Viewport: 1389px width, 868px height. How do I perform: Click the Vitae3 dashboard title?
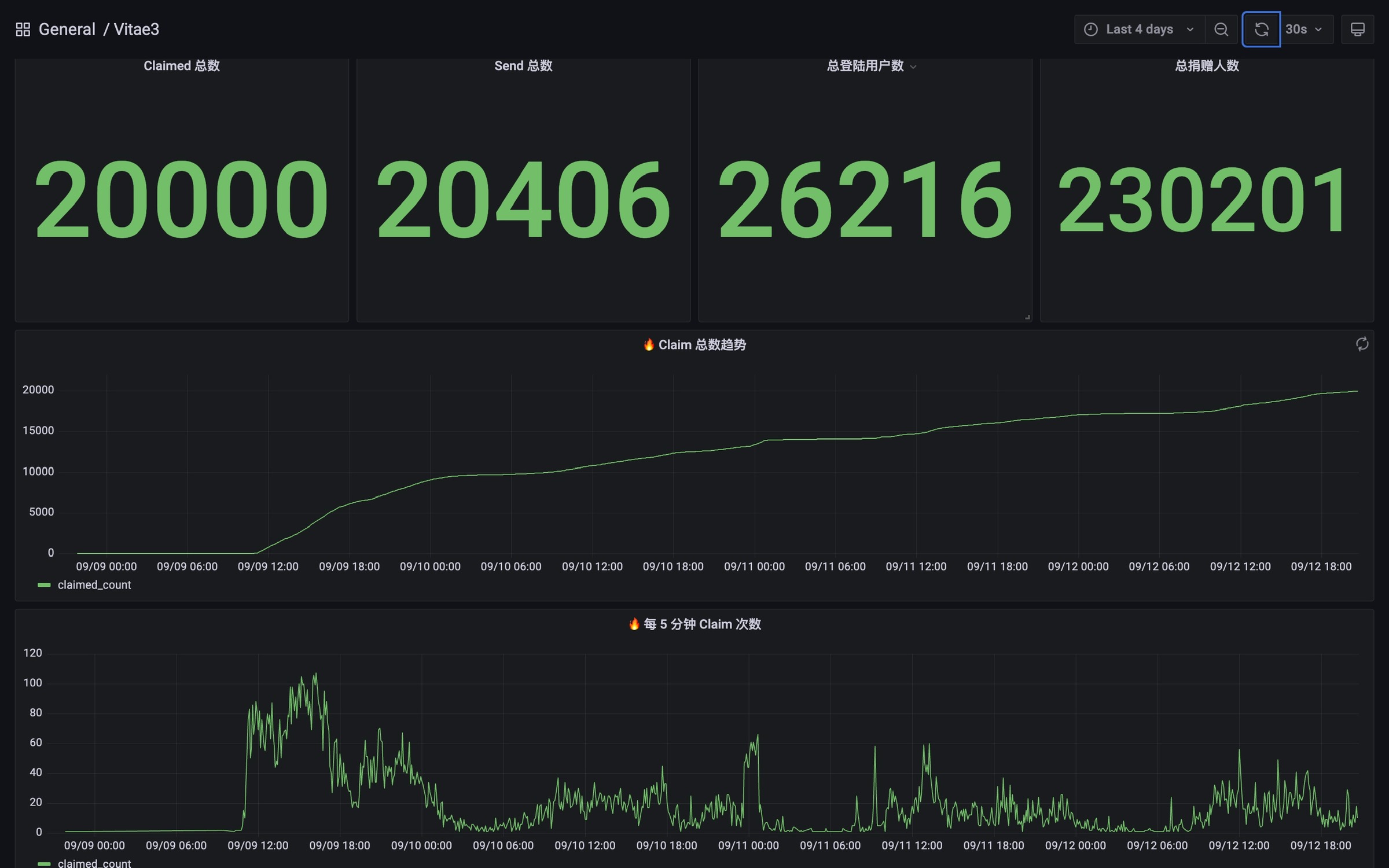(x=137, y=30)
